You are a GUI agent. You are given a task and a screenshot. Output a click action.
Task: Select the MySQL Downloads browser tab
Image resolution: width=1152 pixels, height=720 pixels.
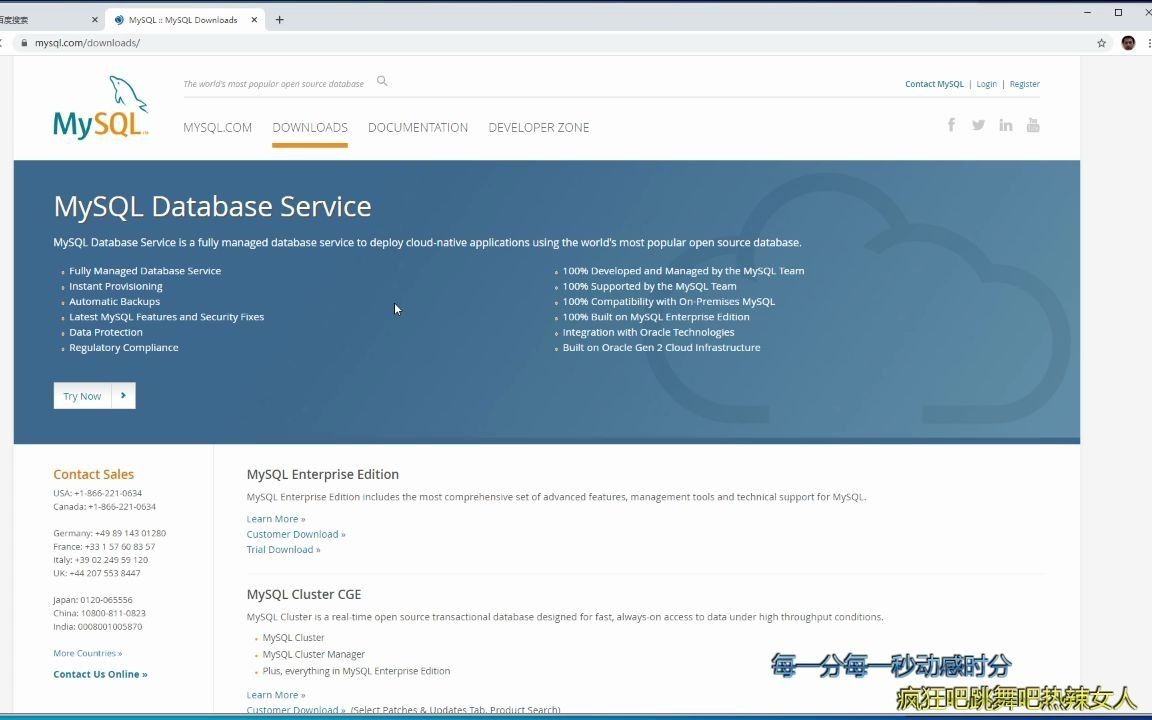click(185, 18)
